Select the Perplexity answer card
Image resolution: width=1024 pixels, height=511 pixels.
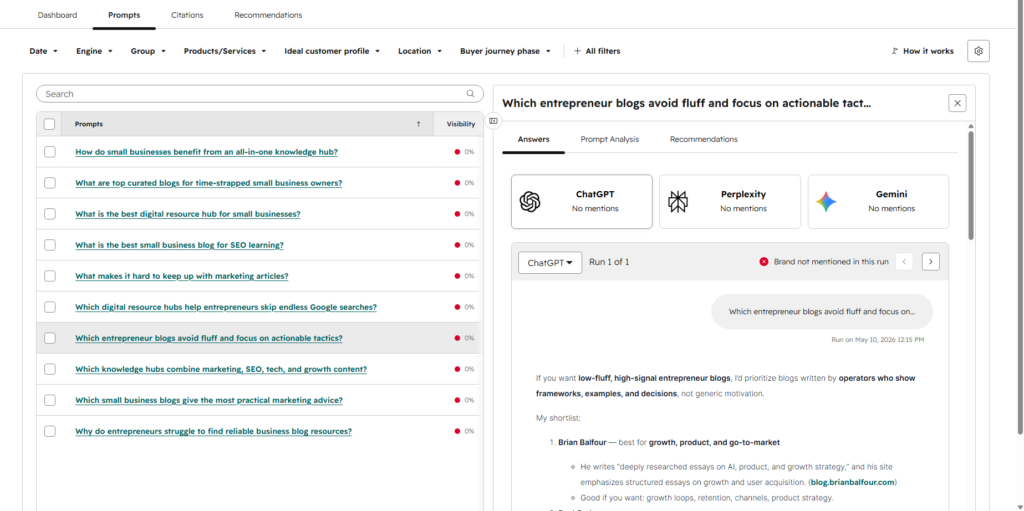(x=729, y=202)
